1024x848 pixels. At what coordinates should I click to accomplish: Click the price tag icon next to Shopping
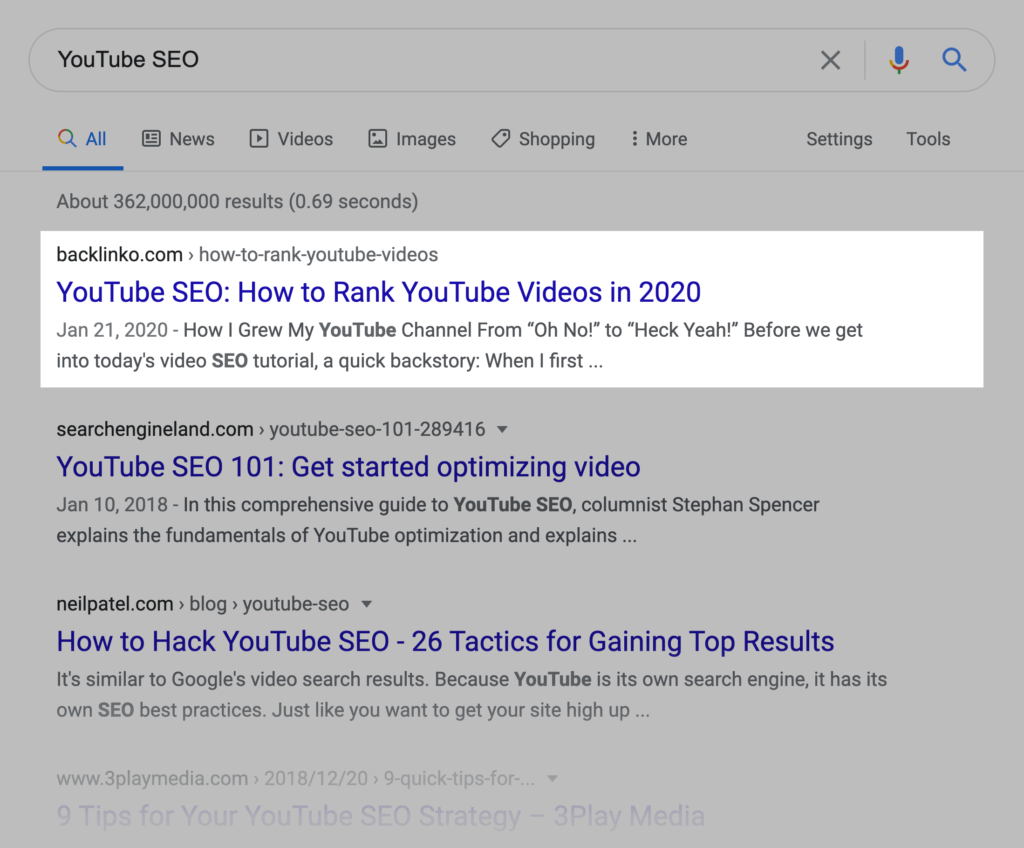point(500,138)
